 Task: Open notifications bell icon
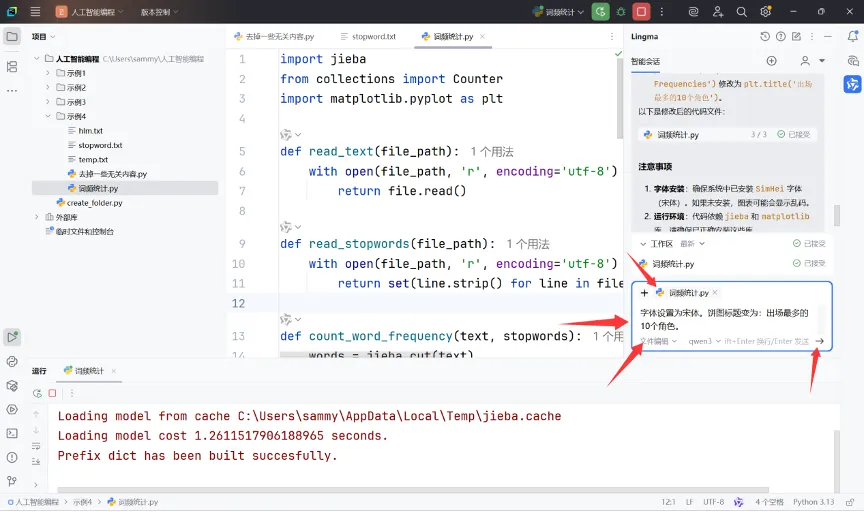click(x=853, y=36)
